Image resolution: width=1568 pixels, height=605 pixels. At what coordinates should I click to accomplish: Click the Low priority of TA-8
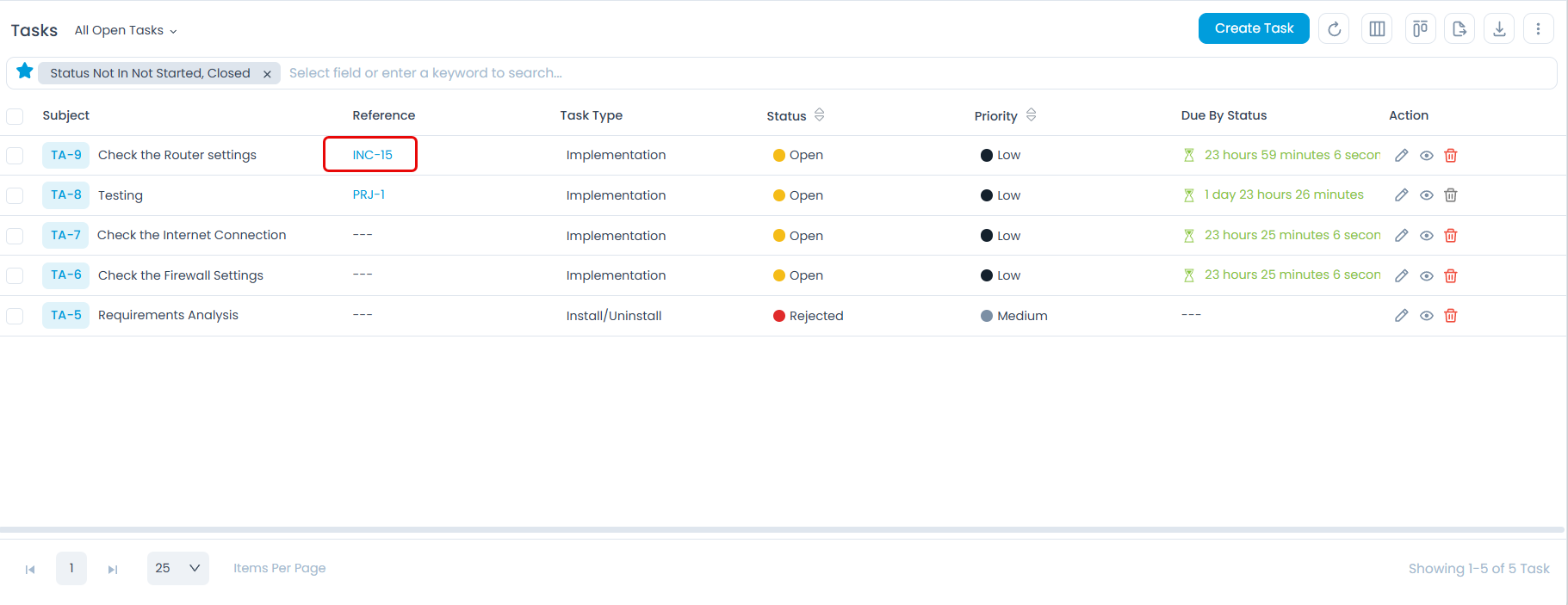1000,195
